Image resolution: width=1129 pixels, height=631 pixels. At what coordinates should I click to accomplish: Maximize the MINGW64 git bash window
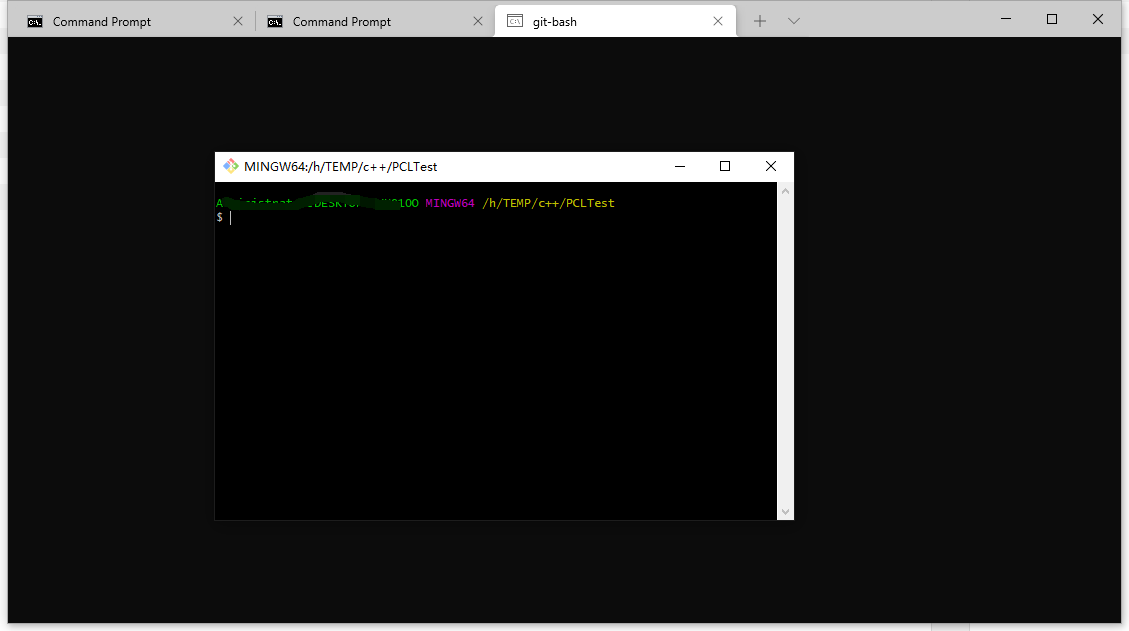point(725,166)
